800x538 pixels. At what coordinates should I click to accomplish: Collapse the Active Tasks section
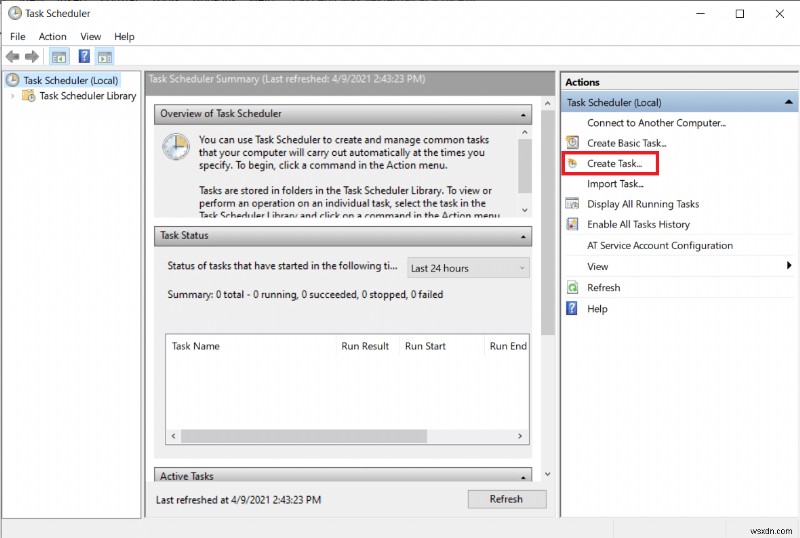click(x=523, y=477)
